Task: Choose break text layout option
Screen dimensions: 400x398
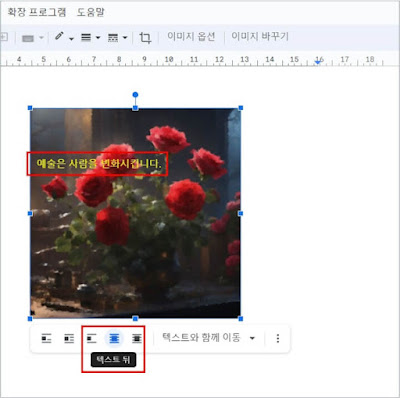Action: click(x=91, y=339)
